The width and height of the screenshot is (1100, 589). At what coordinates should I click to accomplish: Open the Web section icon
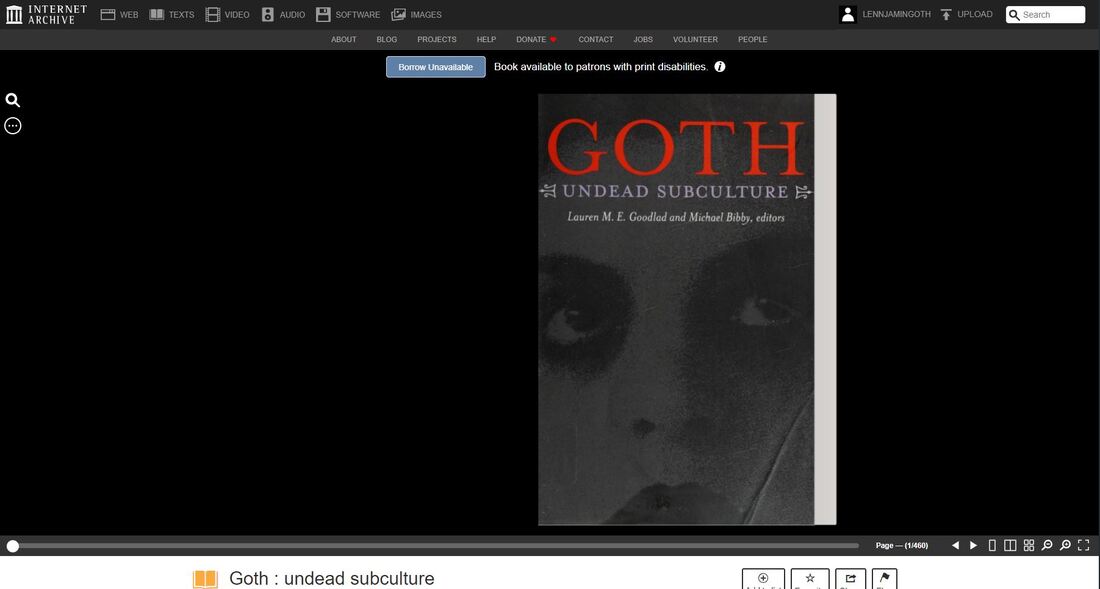107,14
